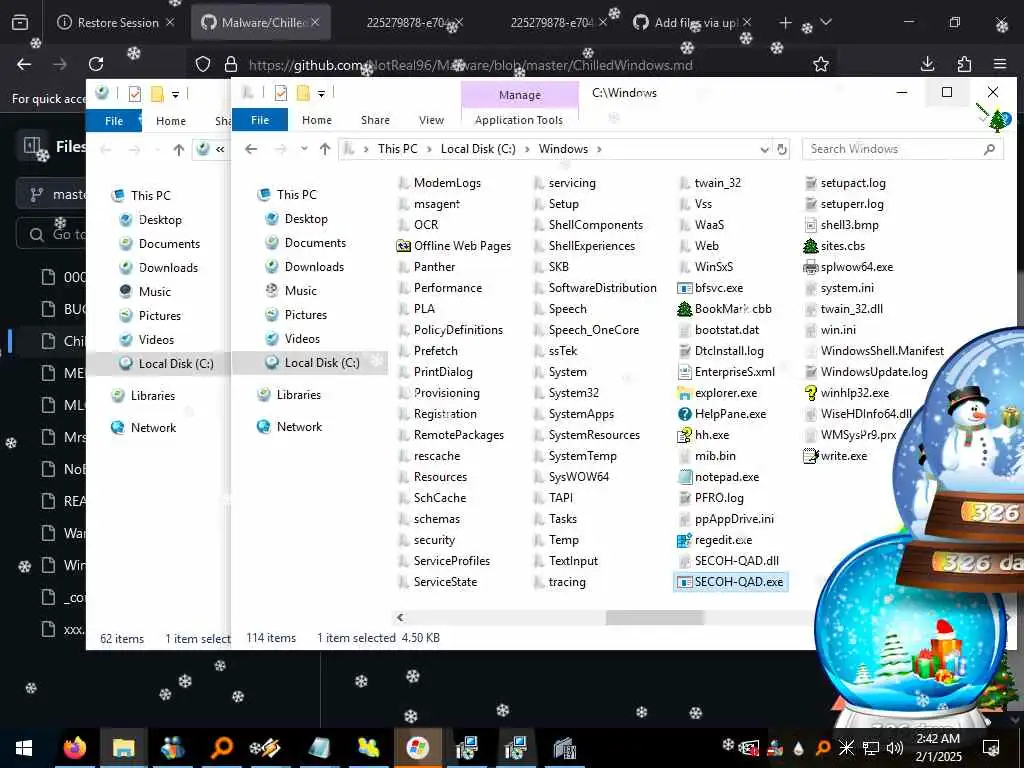
Task: Open the Share ribbon tab
Action: [x=375, y=120]
